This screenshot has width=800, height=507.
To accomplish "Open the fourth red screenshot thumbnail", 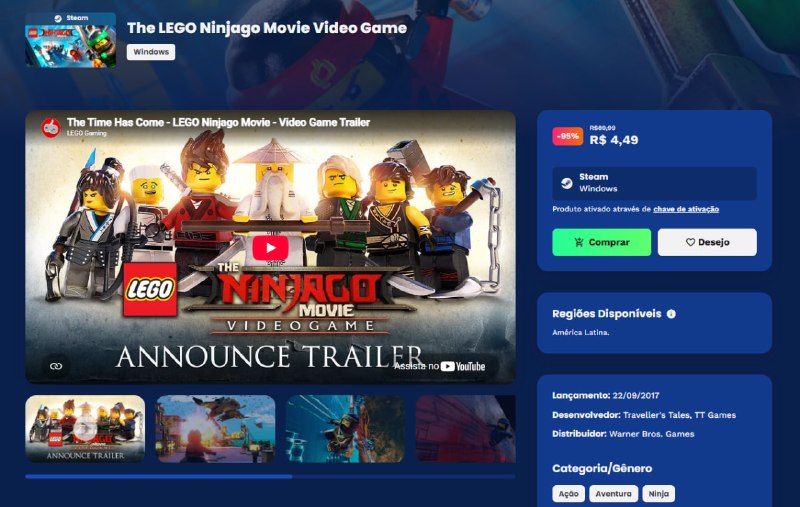I will 465,428.
